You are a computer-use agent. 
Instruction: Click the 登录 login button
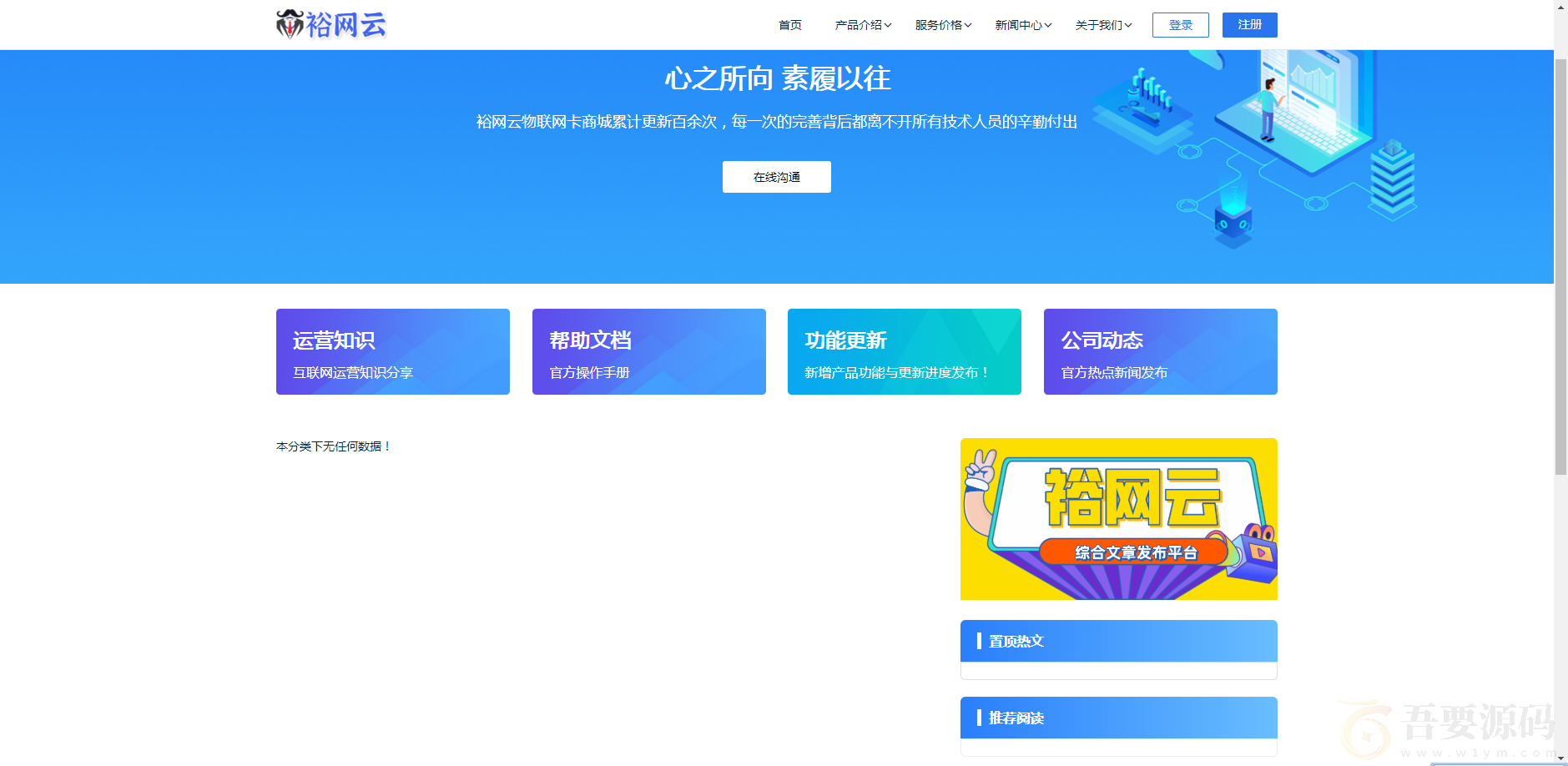(1180, 25)
